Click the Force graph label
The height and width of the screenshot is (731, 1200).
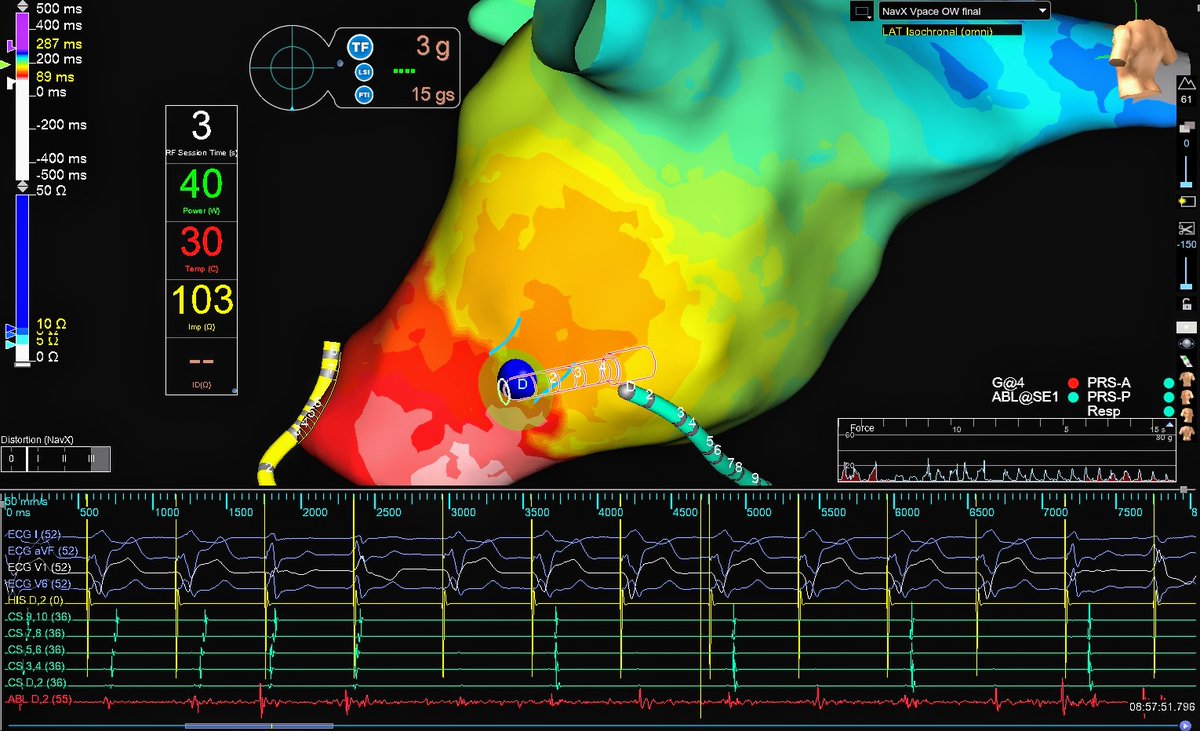(x=861, y=428)
